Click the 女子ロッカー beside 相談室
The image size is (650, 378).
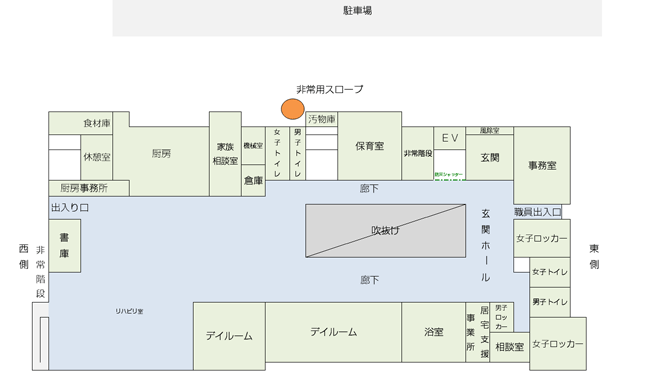coord(558,344)
